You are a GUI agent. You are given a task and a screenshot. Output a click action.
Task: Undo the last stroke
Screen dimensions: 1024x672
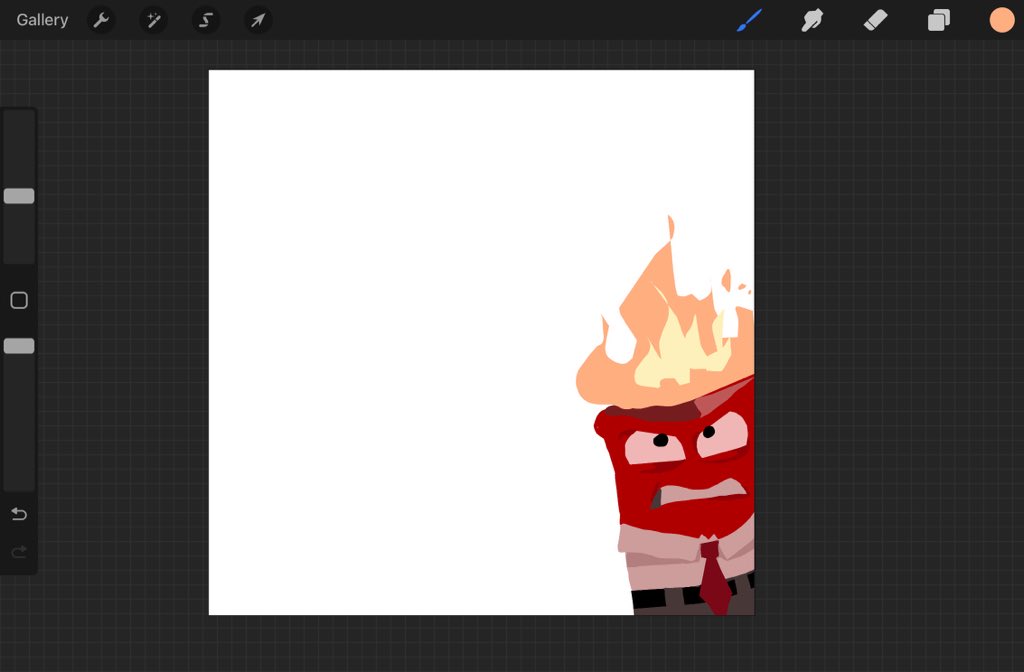[19, 515]
